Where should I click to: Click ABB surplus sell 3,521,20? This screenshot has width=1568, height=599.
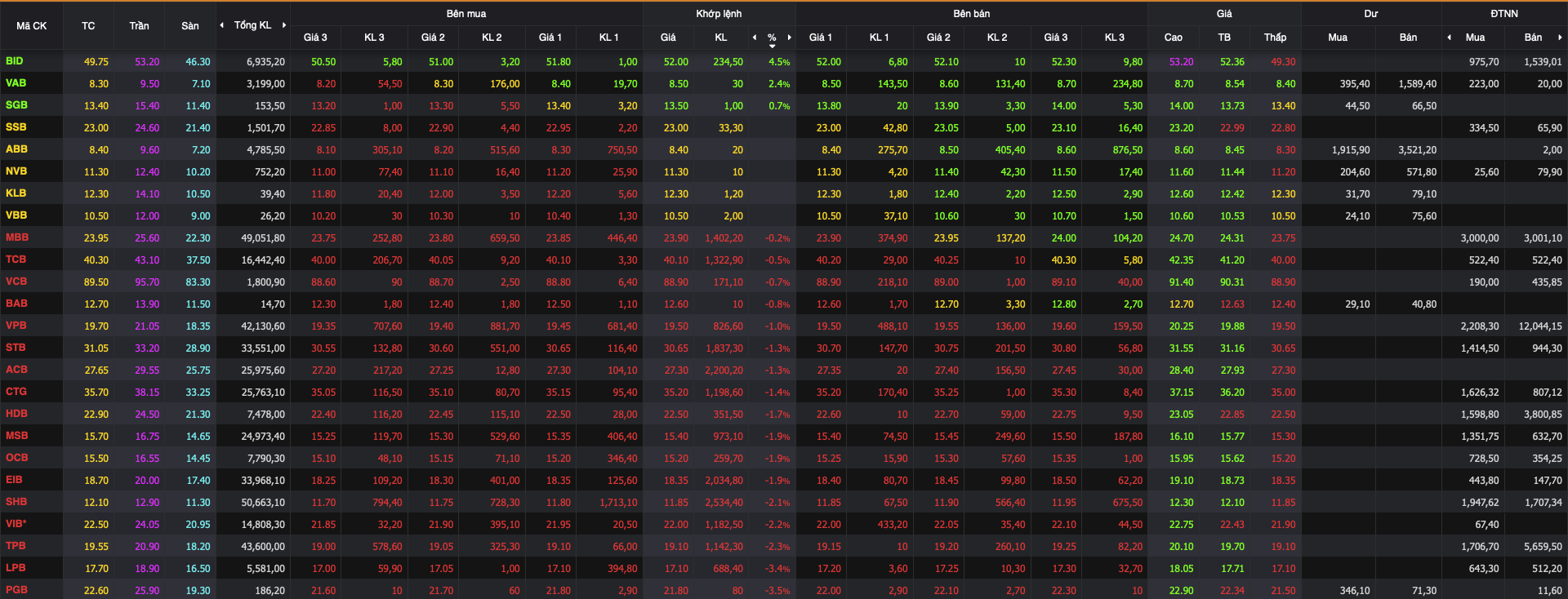pos(1417,150)
